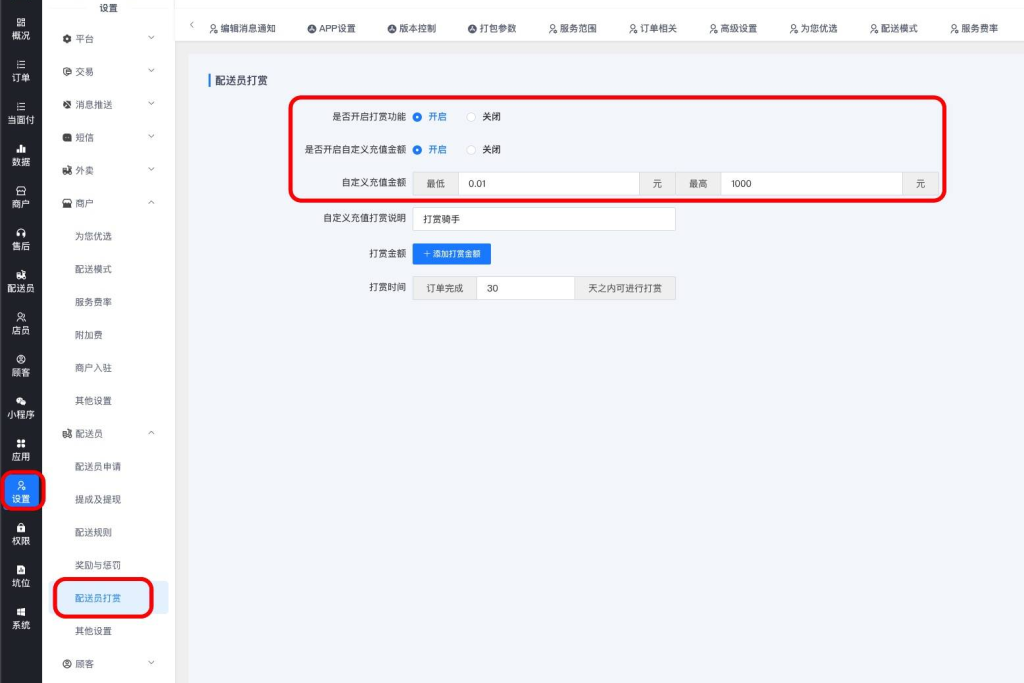Open the 权限 permissions lock icon
The height and width of the screenshot is (683, 1024).
coord(20,533)
